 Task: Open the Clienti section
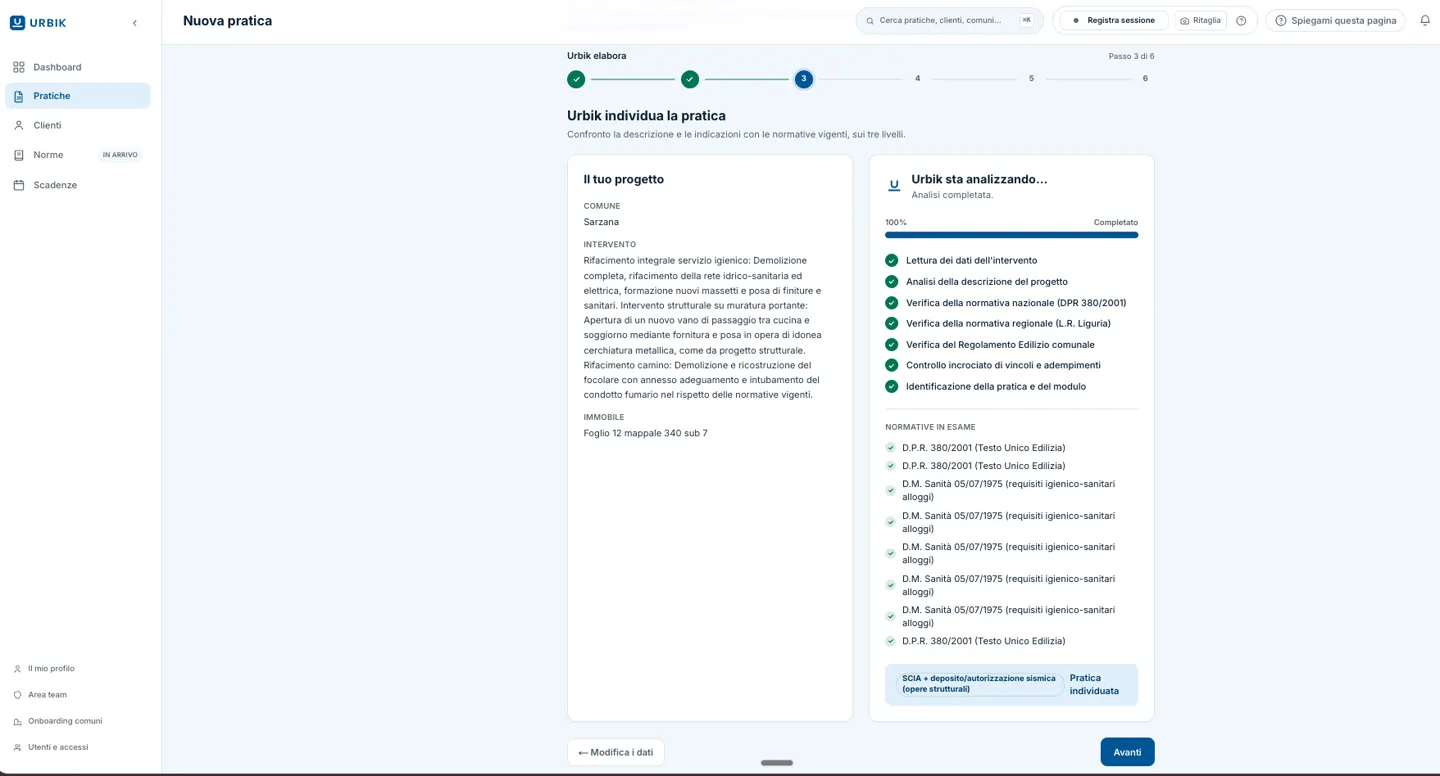(78, 125)
